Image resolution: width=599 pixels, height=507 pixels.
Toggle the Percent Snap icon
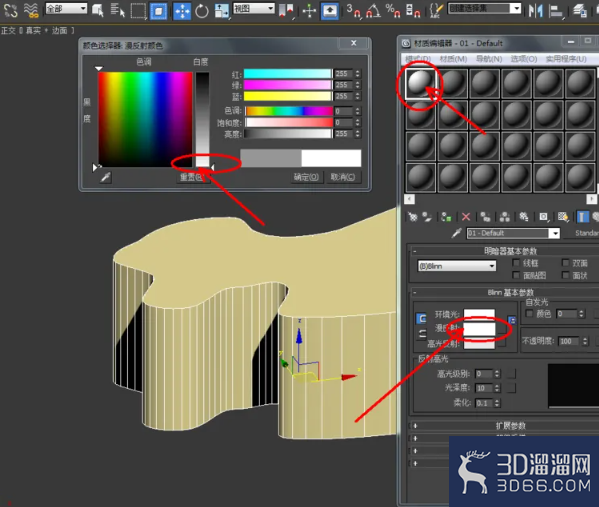pos(393,10)
